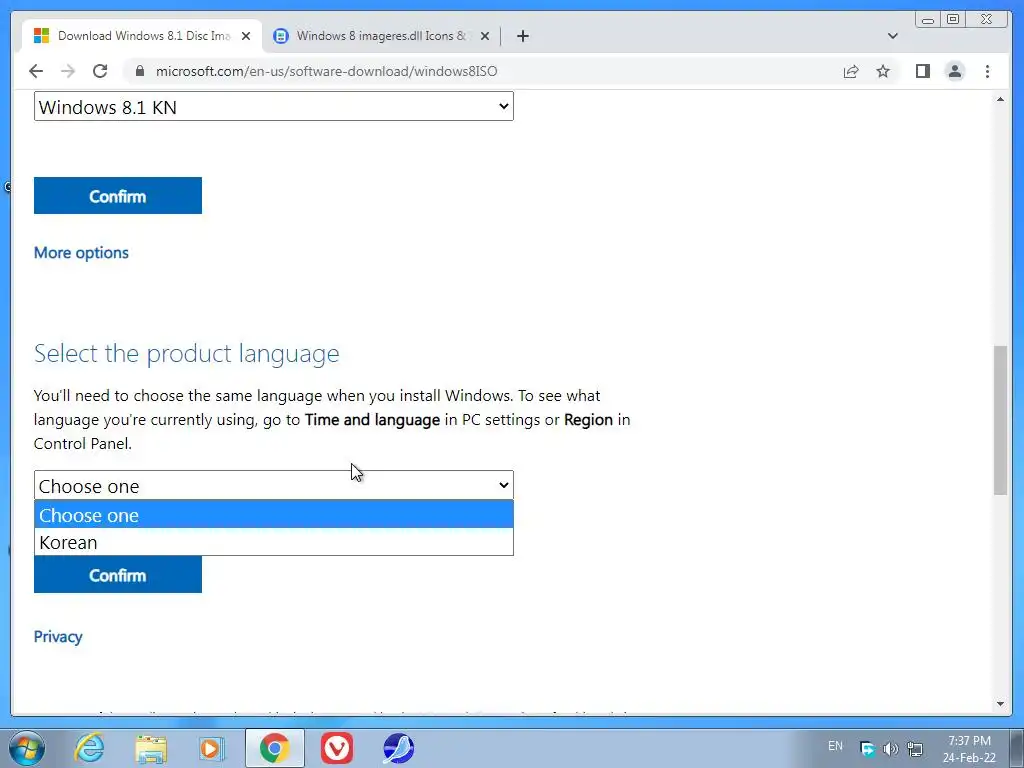This screenshot has width=1024, height=768.
Task: Launch Vivaldi browser from the taskbar
Action: (337, 748)
